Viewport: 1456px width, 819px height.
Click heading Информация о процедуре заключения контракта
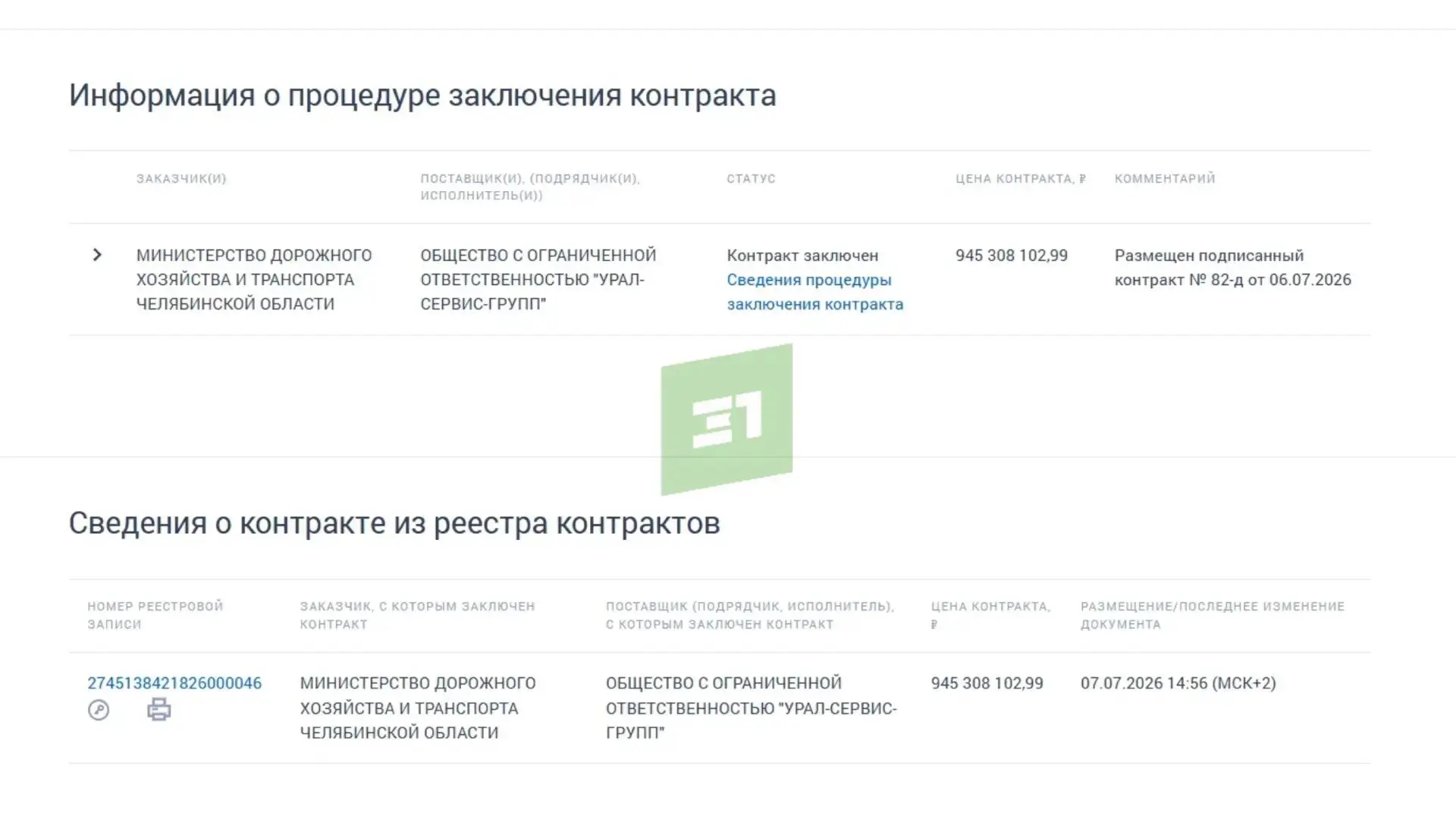[422, 96]
